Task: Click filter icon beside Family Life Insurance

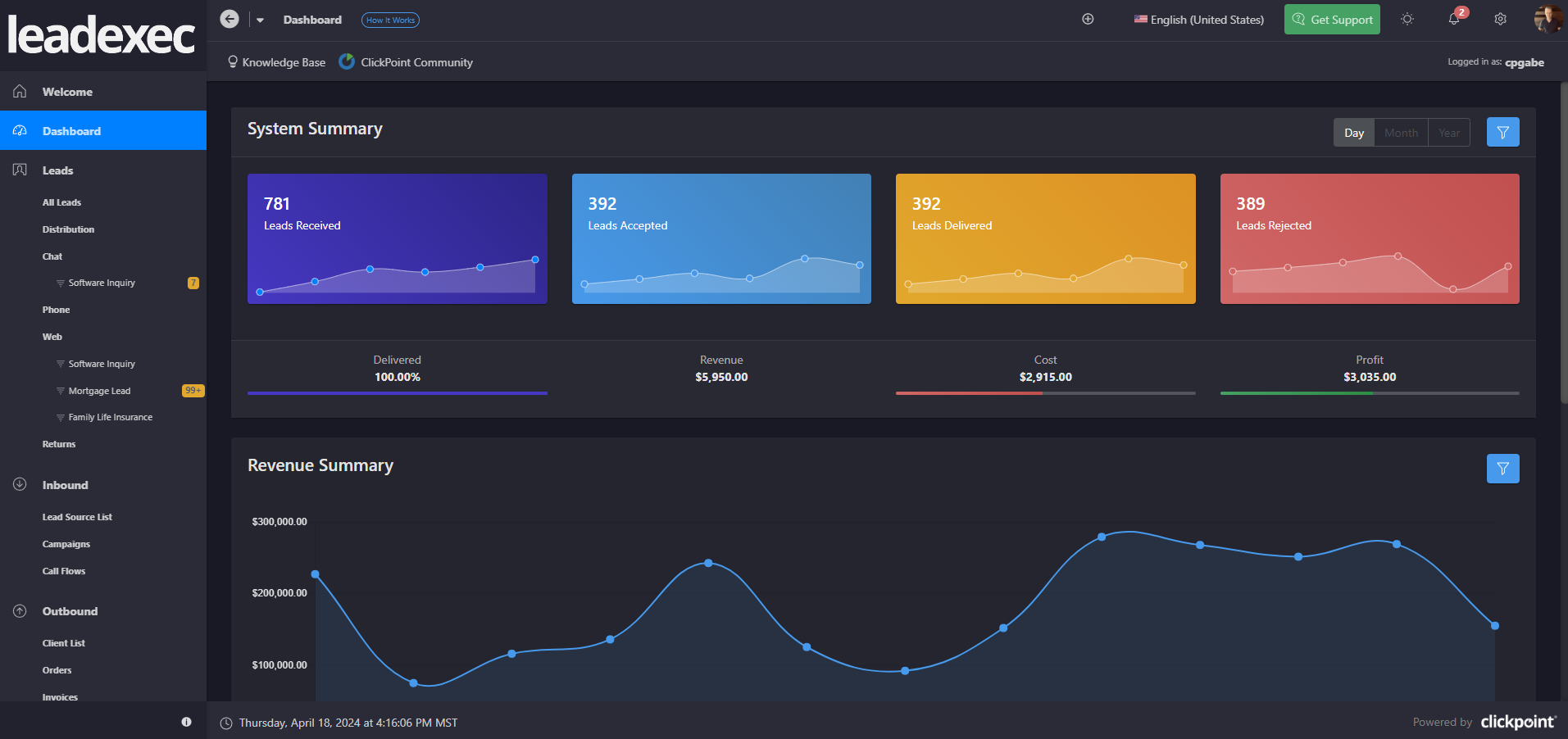Action: [60, 418]
